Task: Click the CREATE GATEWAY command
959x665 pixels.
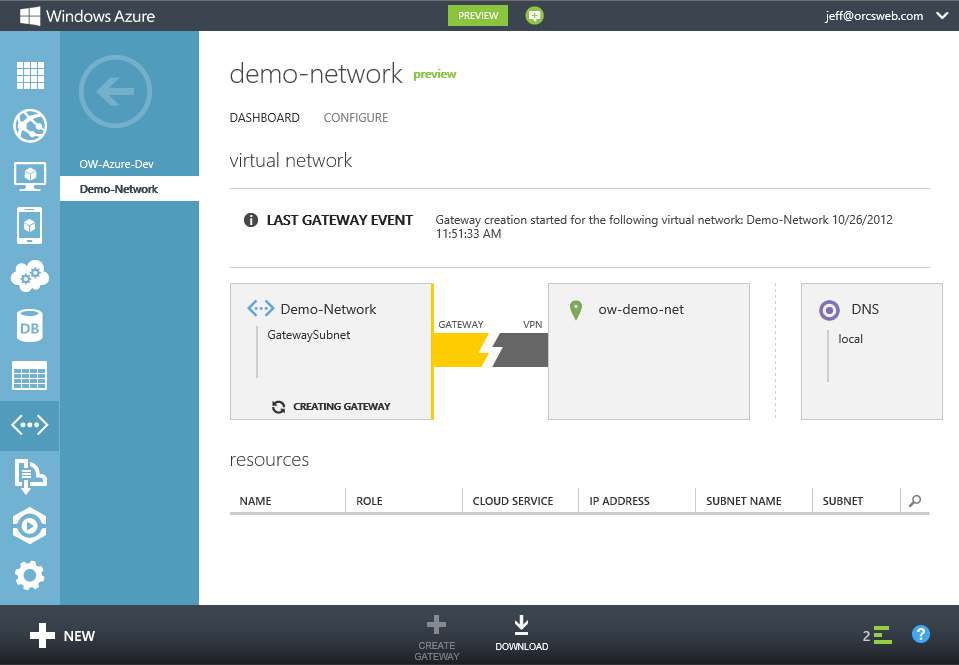Action: tap(436, 637)
